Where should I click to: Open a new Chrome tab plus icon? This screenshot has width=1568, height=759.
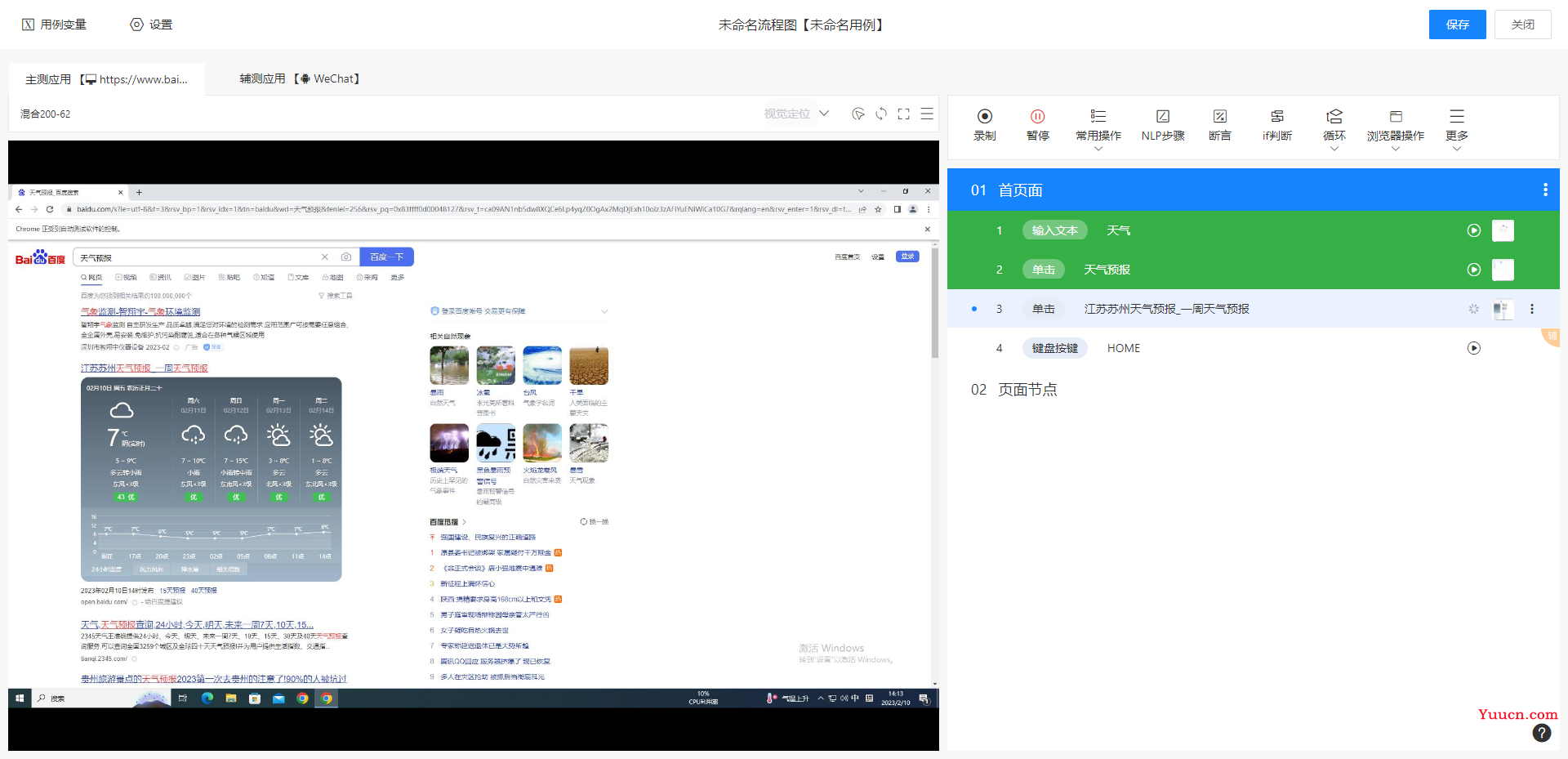click(x=139, y=192)
